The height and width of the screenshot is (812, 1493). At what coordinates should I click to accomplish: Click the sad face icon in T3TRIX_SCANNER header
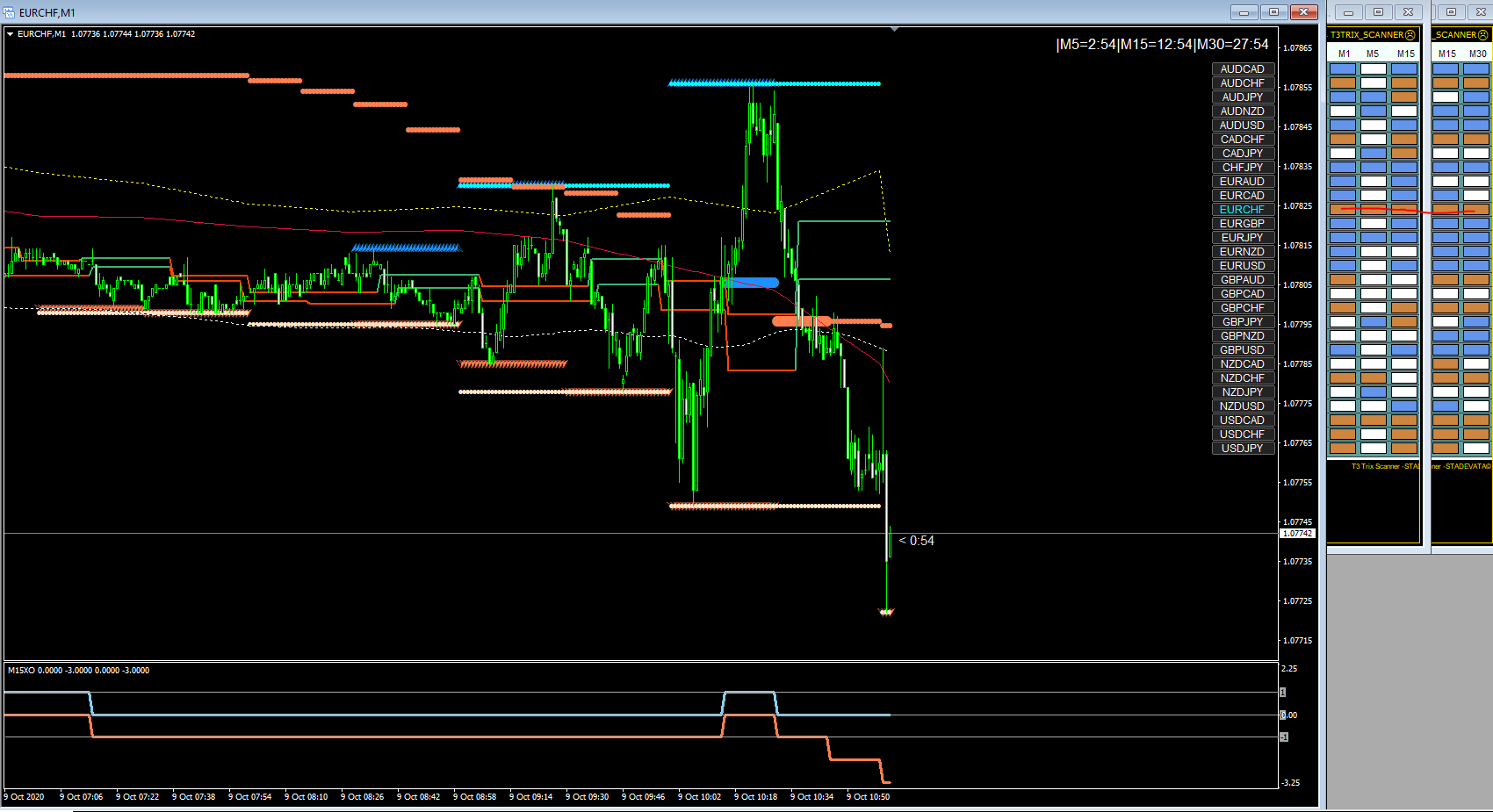1410,35
